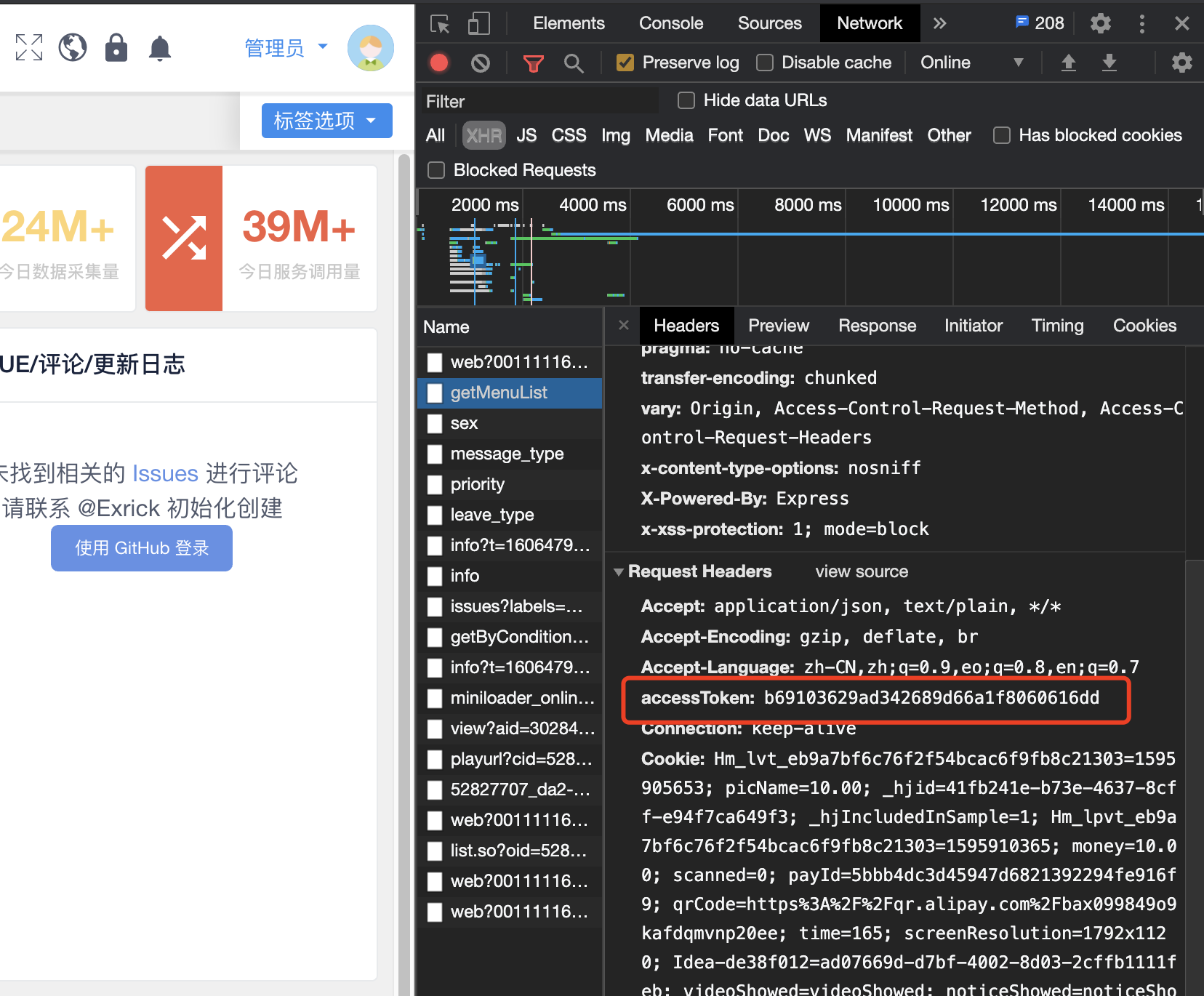
Task: Select the All filter type
Action: [x=436, y=135]
